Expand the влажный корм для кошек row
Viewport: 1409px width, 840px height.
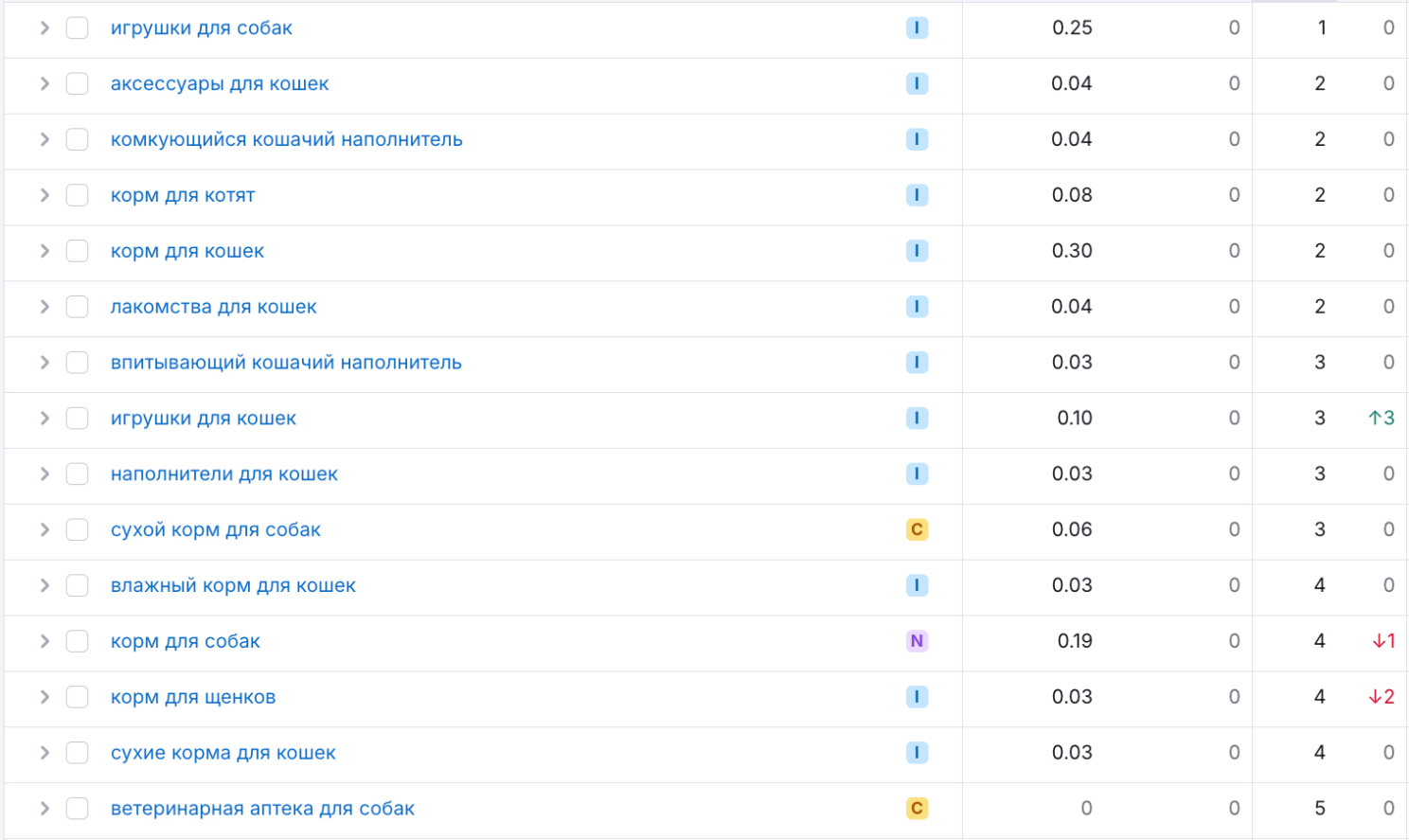tap(45, 586)
